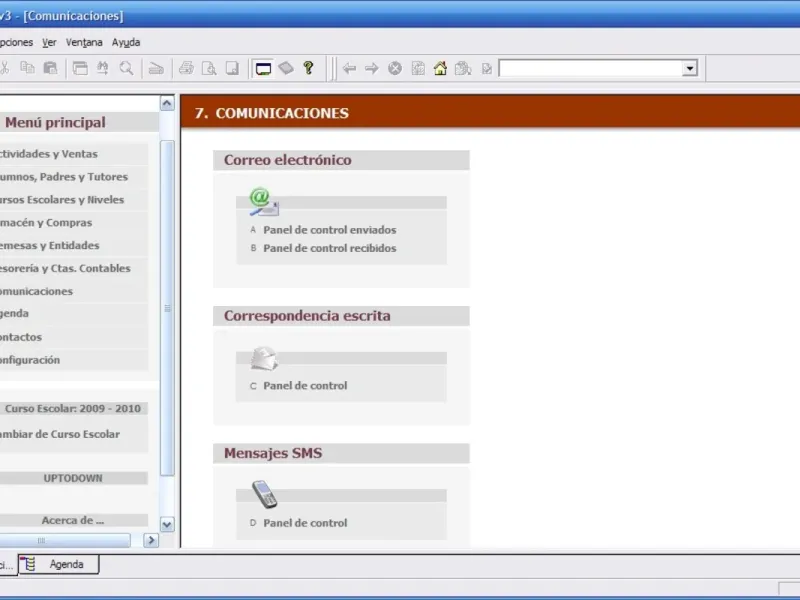800x600 pixels.
Task: Select Cursos Escolares y Niveles entry
Action: [74, 200]
